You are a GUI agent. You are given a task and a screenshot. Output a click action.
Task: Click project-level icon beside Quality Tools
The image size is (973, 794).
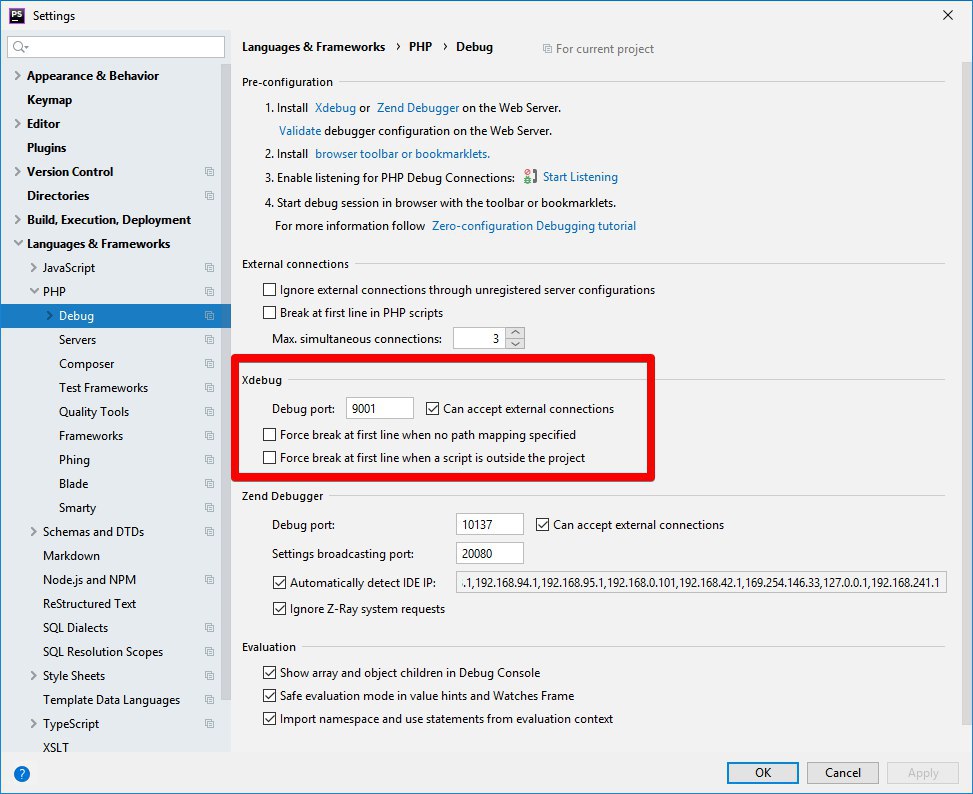point(209,412)
